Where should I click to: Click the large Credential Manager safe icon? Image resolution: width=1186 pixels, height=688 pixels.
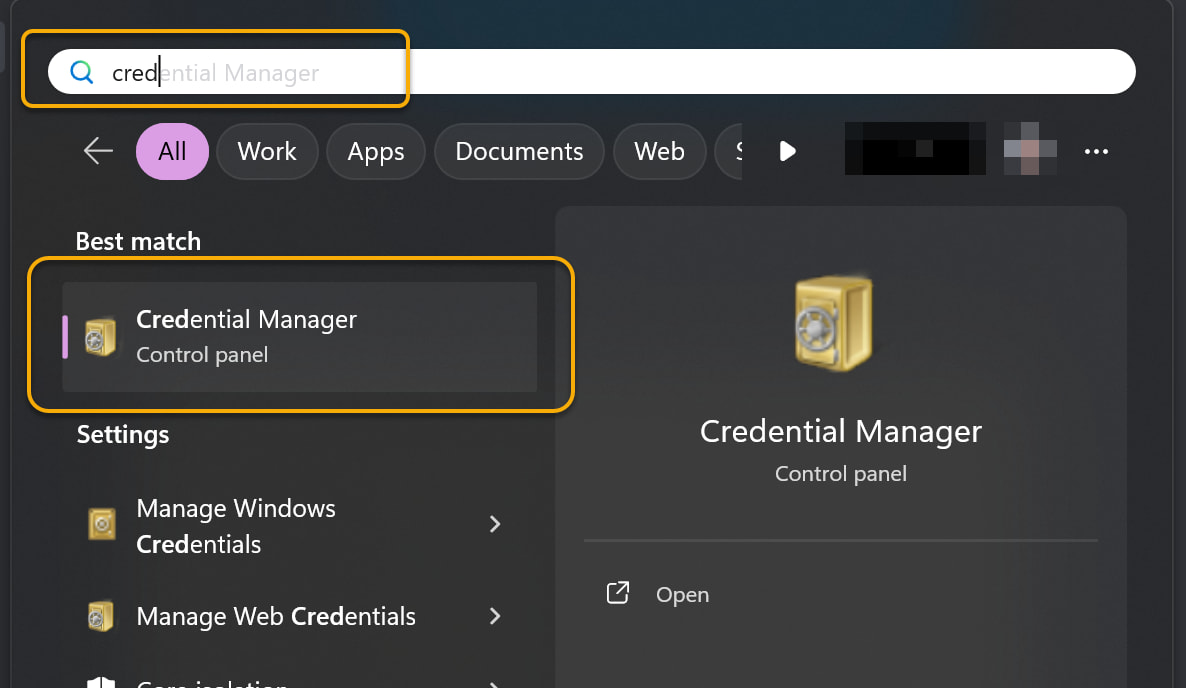(x=834, y=323)
